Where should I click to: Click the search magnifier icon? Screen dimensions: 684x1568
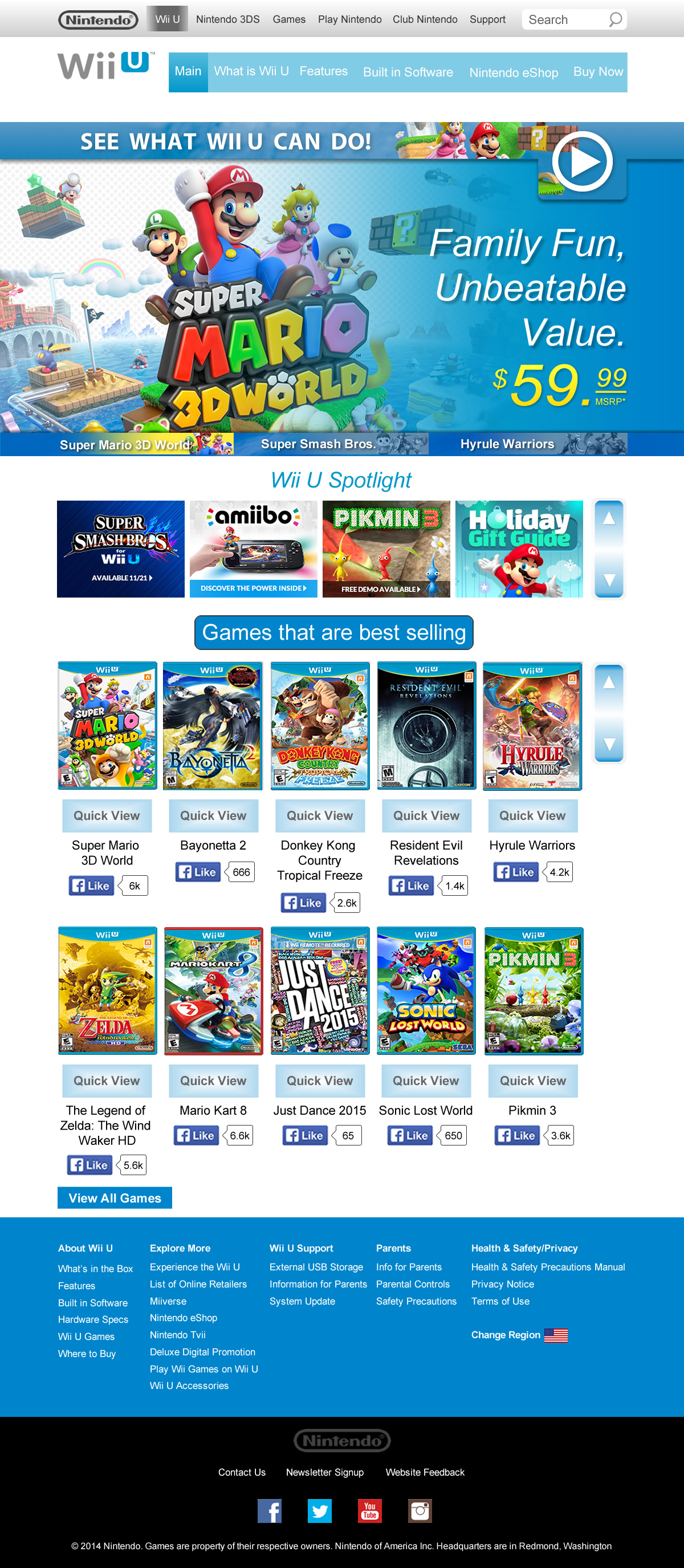pos(615,19)
